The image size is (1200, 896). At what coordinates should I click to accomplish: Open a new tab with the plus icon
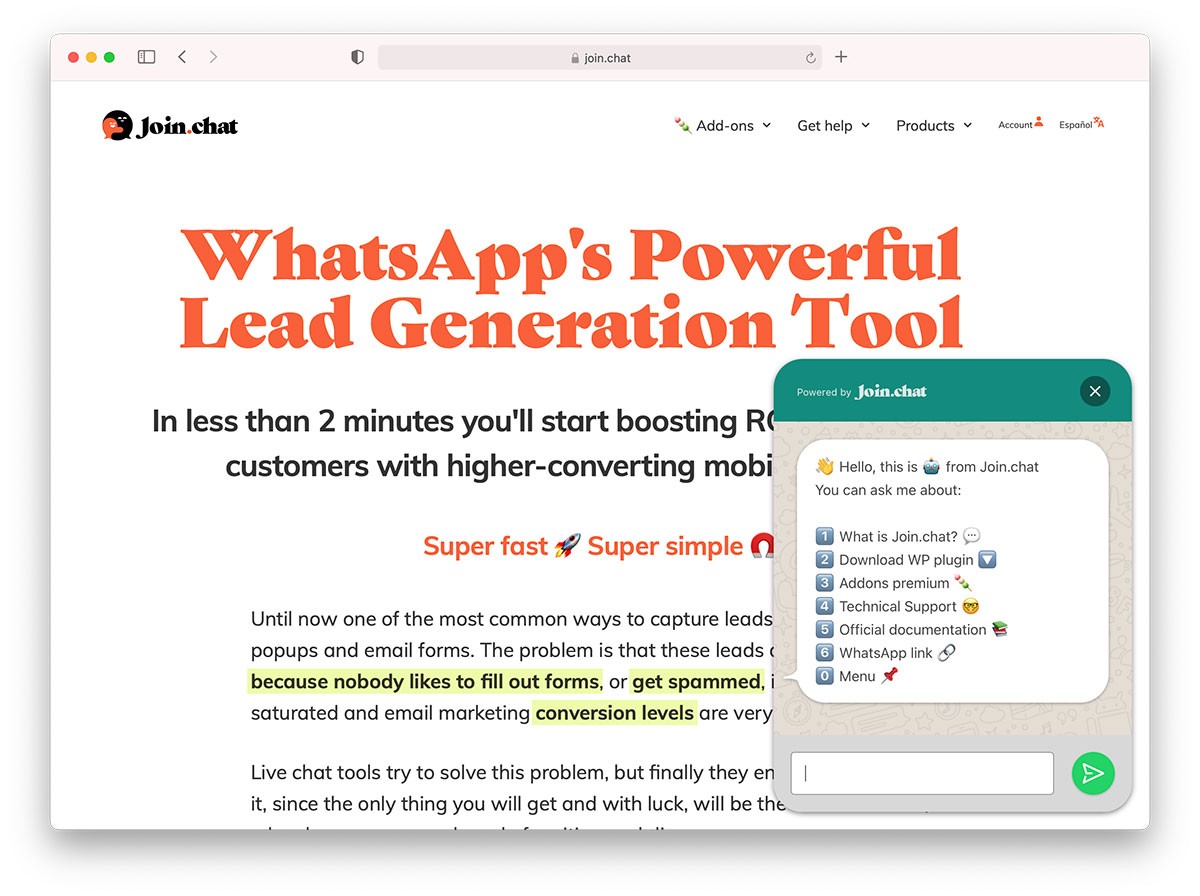(841, 57)
